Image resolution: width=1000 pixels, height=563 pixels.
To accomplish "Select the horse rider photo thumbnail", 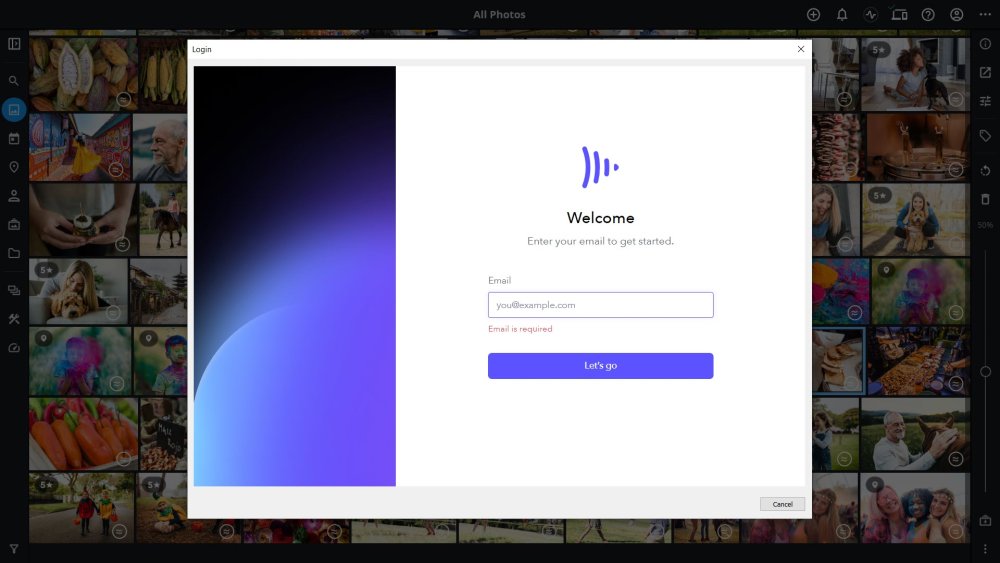I will click(x=163, y=219).
